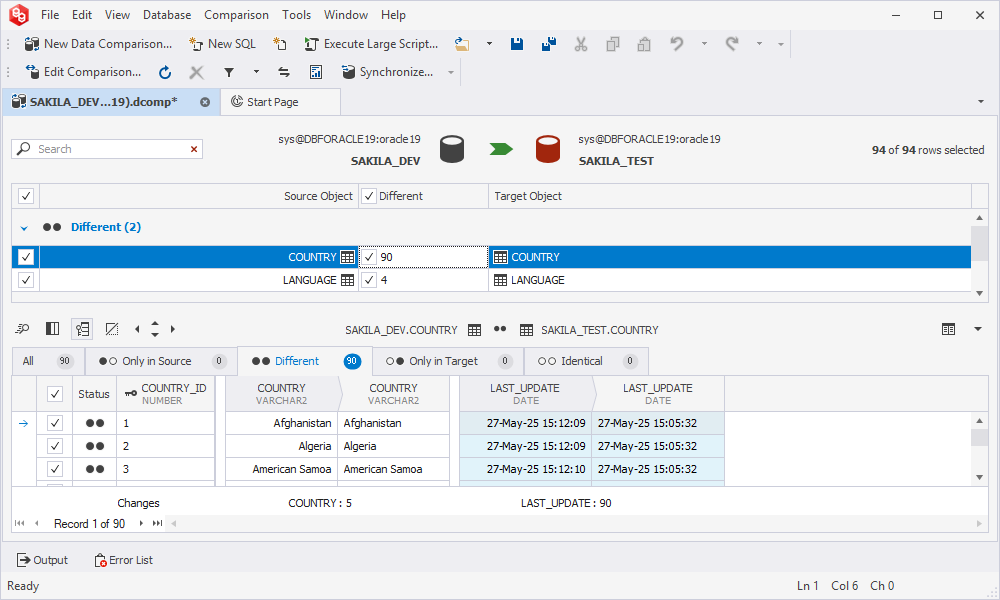Clear the search box with red X
The image size is (1000, 600).
(194, 149)
